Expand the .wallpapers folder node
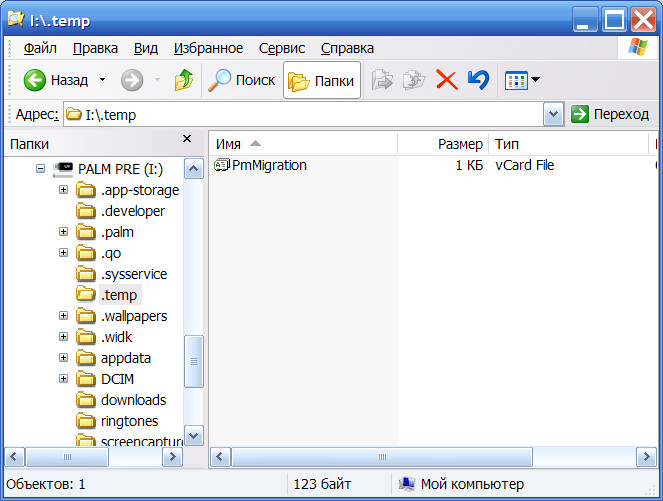The width and height of the screenshot is (663, 501). pyautogui.click(x=63, y=315)
